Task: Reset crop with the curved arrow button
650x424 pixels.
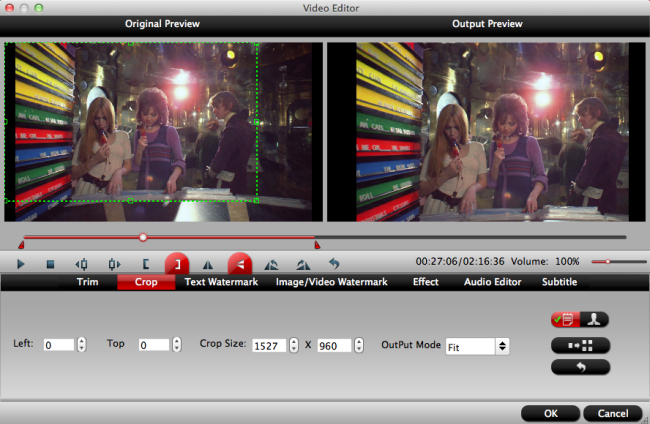Action: tap(580, 367)
